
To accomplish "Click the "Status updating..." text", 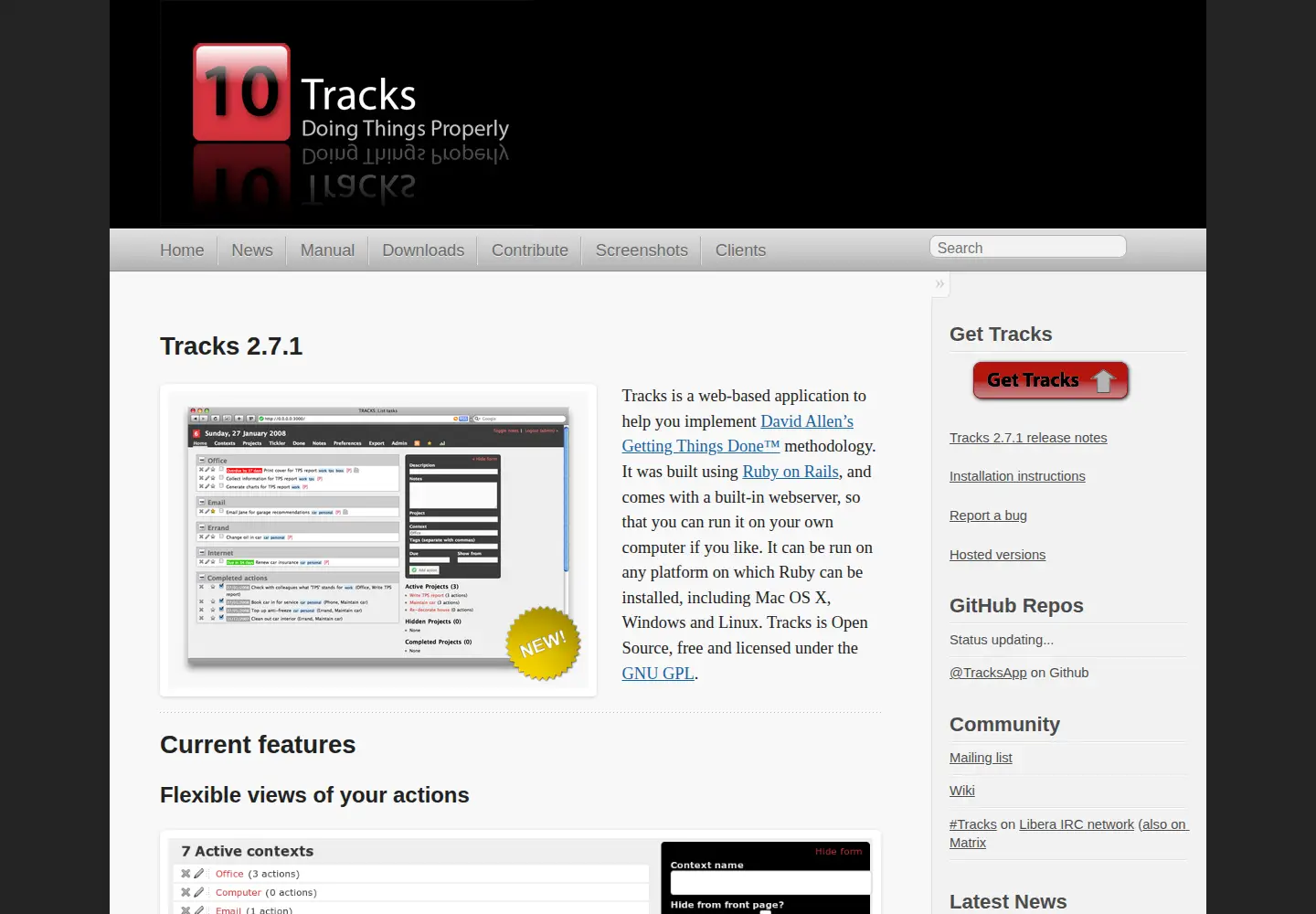I will click(x=1002, y=640).
